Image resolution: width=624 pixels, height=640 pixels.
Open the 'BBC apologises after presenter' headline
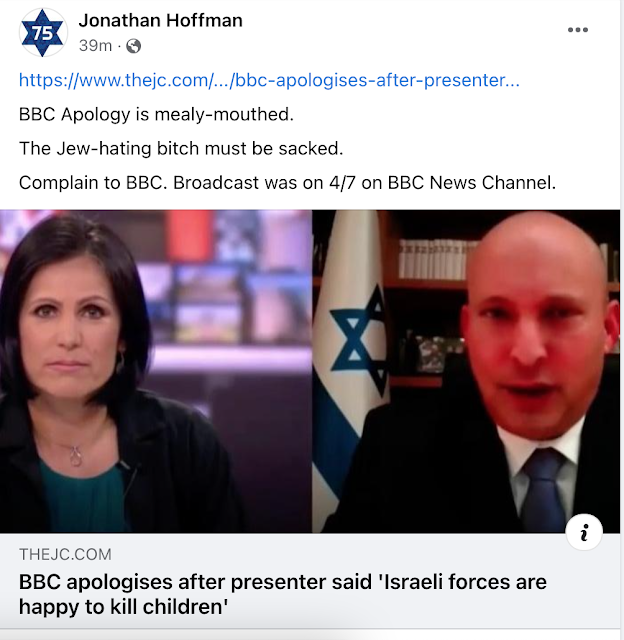pos(282,582)
